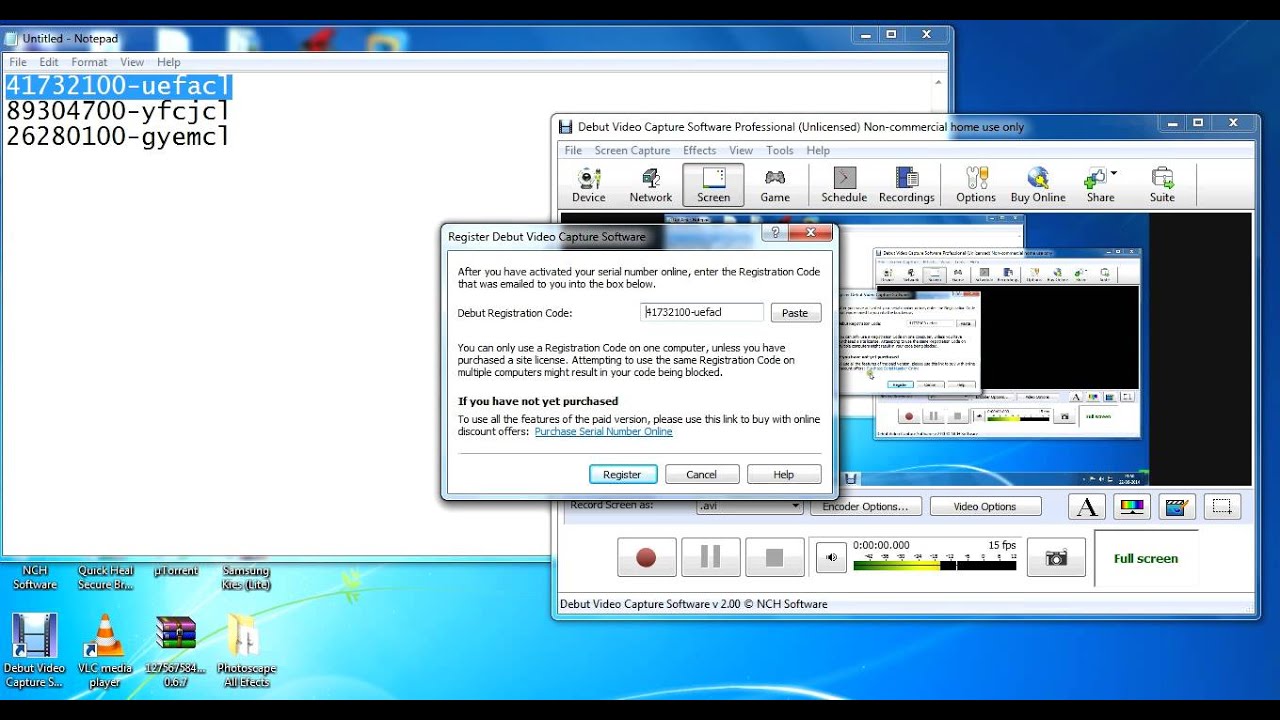Click the screen selection rectangle icon
Screen dimensions: 1280x720
point(1222,507)
